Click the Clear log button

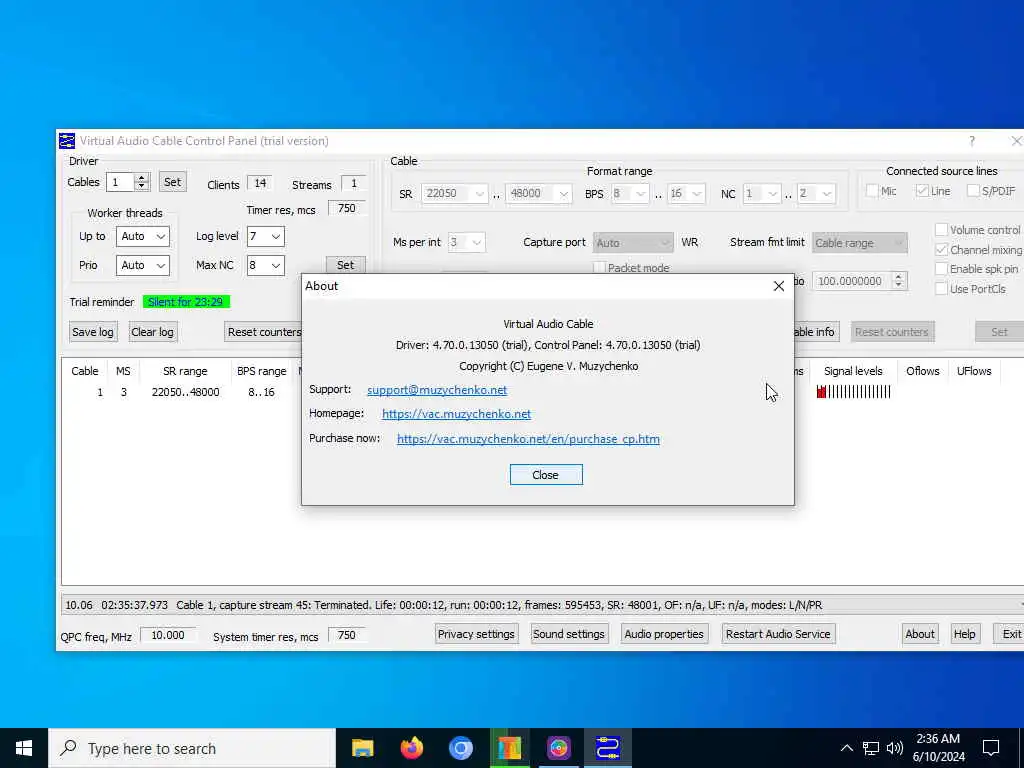(152, 332)
